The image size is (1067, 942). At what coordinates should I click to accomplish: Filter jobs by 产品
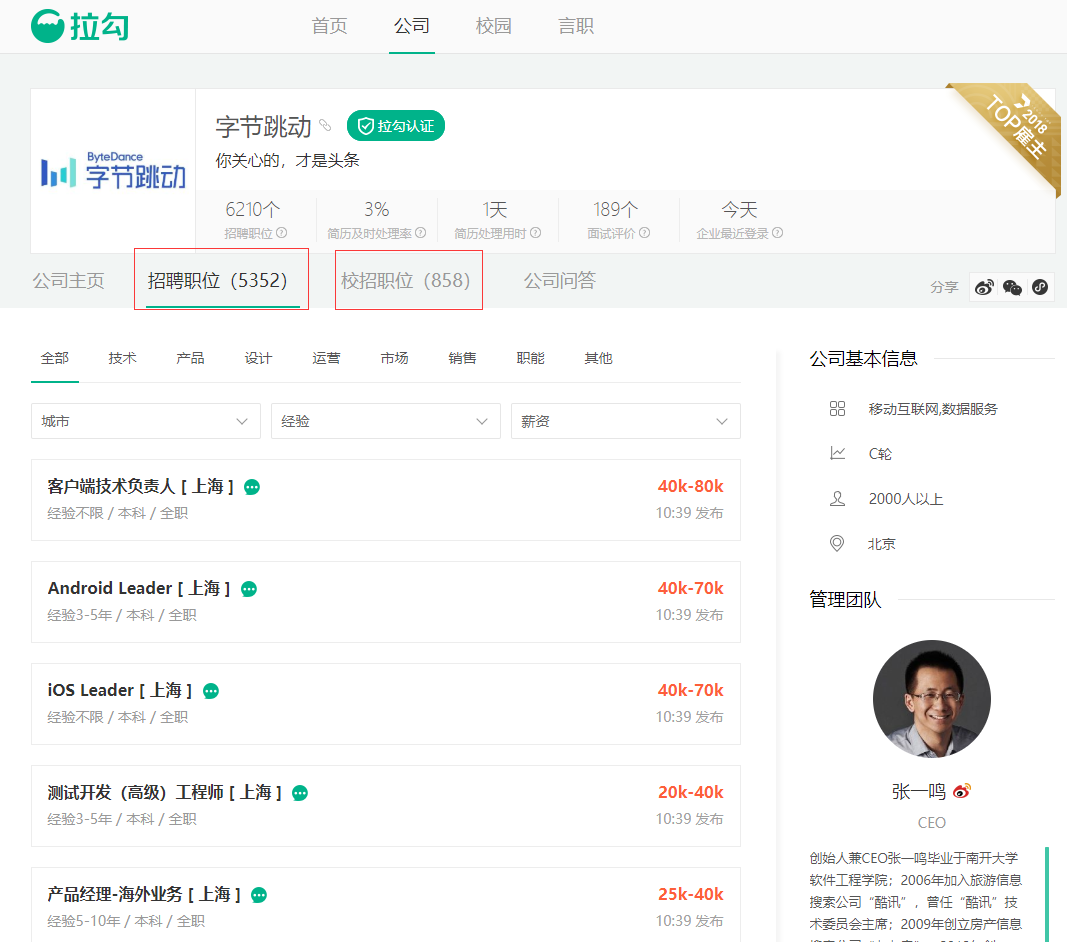coord(191,358)
